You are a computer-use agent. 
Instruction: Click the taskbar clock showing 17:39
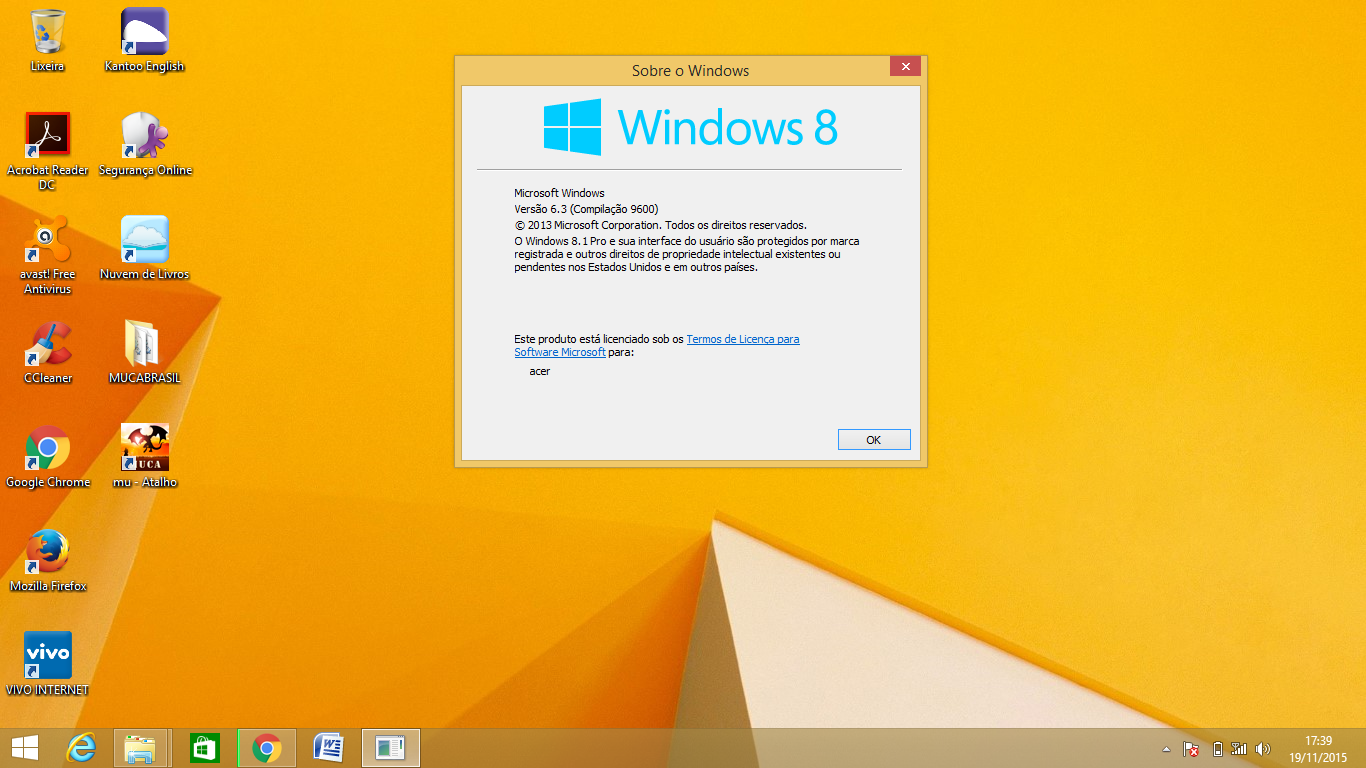[x=1318, y=748]
